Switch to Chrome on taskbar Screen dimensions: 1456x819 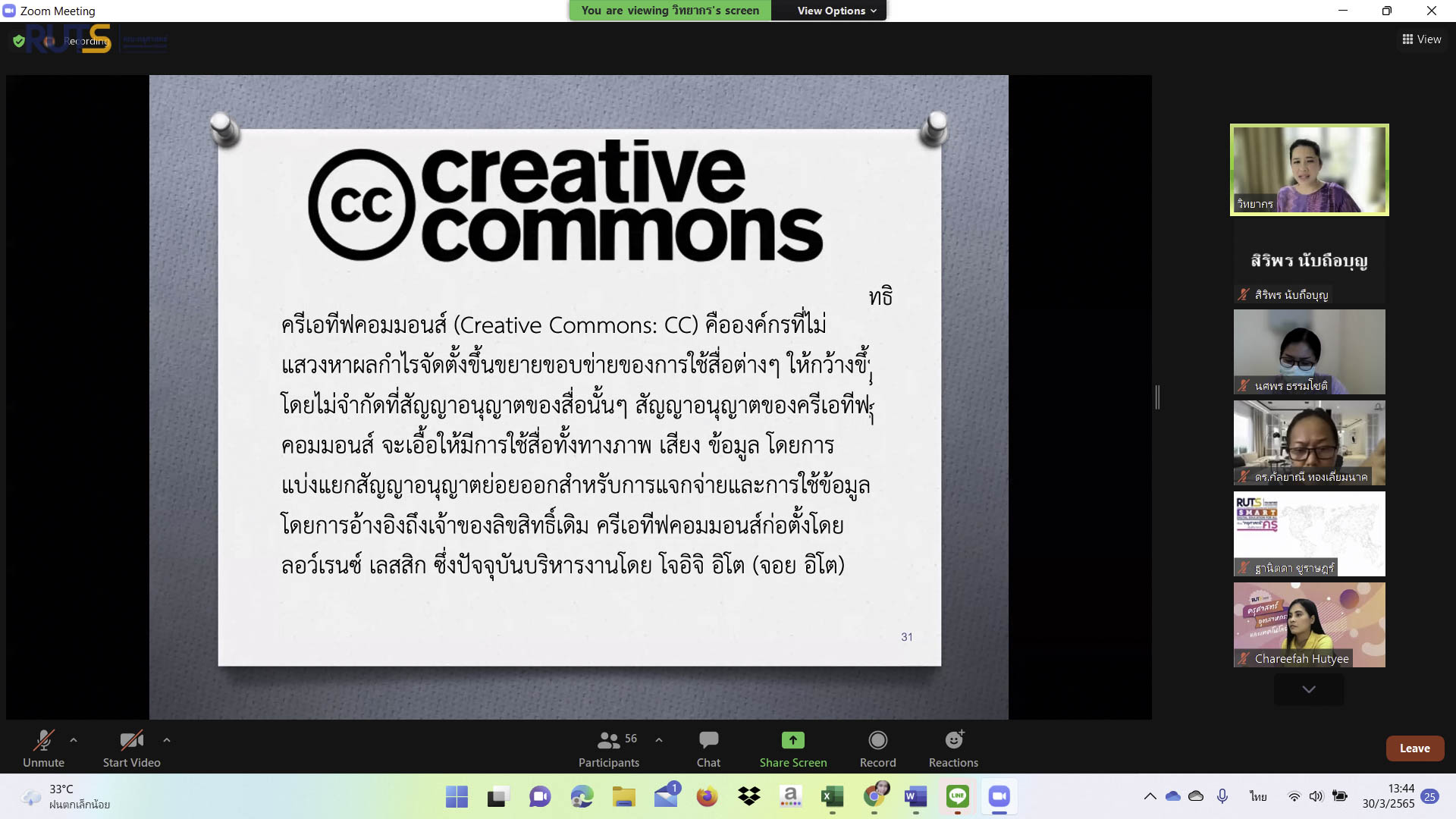click(874, 797)
